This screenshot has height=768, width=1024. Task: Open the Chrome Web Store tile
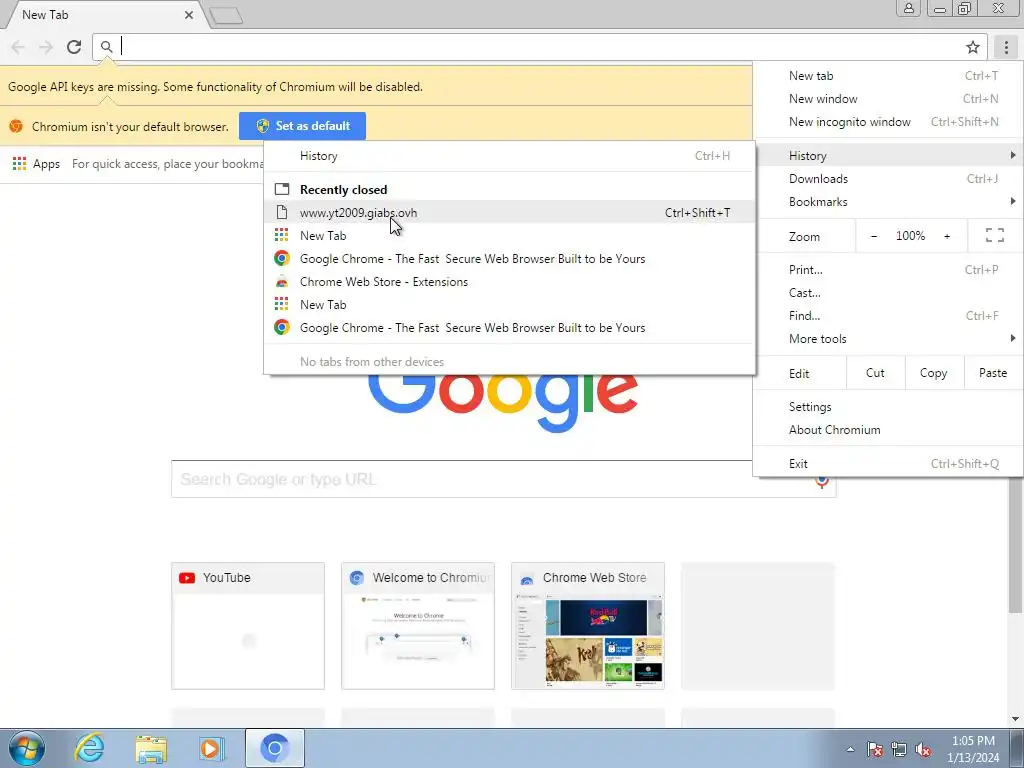click(x=588, y=626)
